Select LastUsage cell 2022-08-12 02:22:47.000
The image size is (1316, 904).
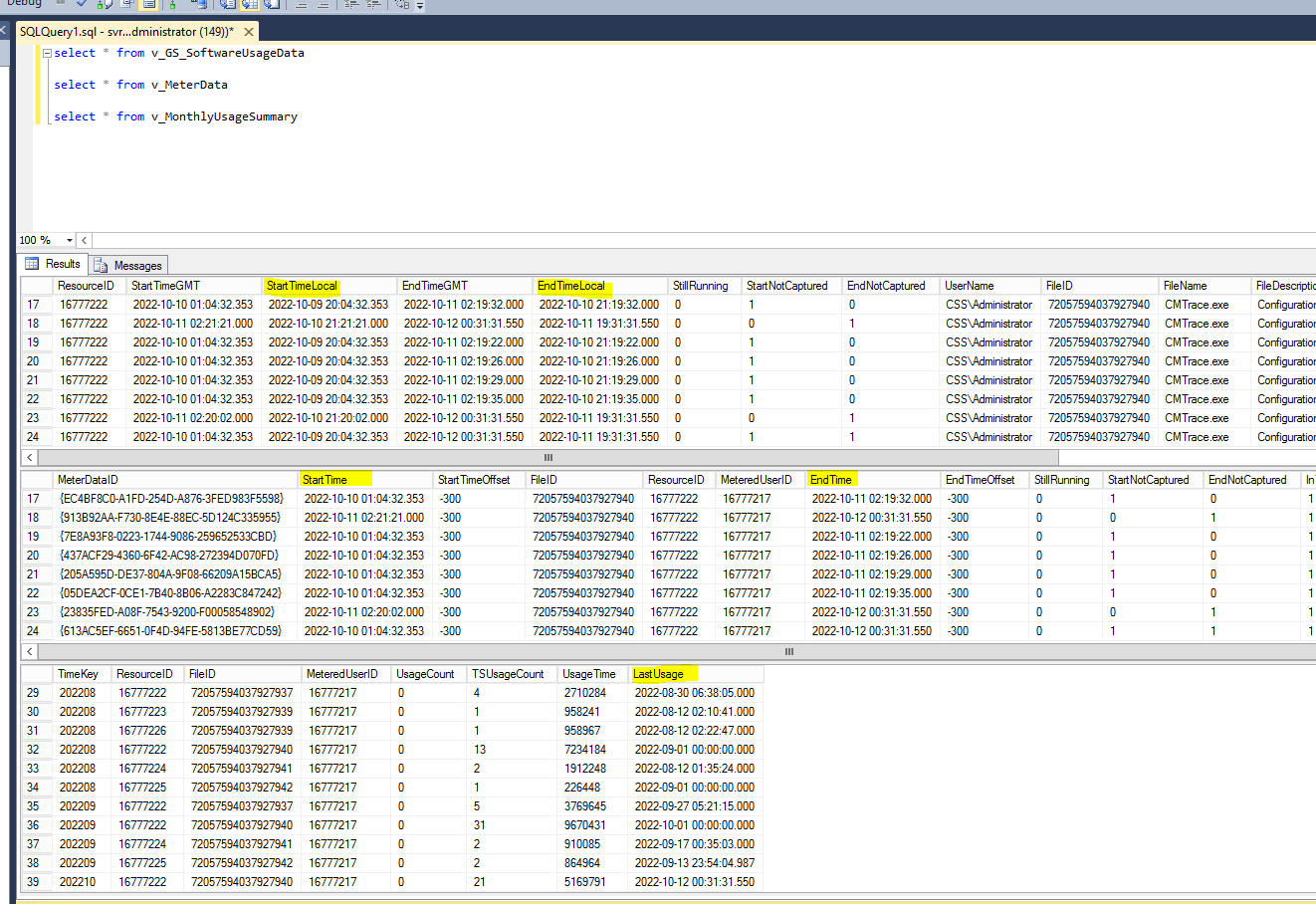point(696,731)
